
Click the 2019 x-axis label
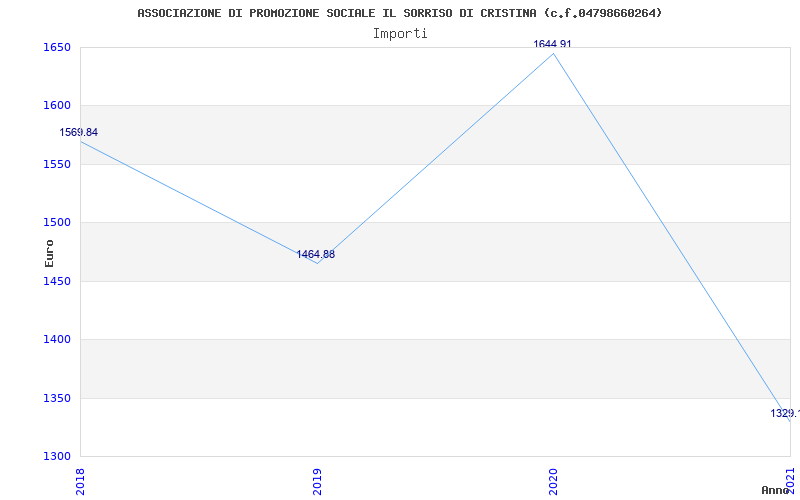(317, 482)
